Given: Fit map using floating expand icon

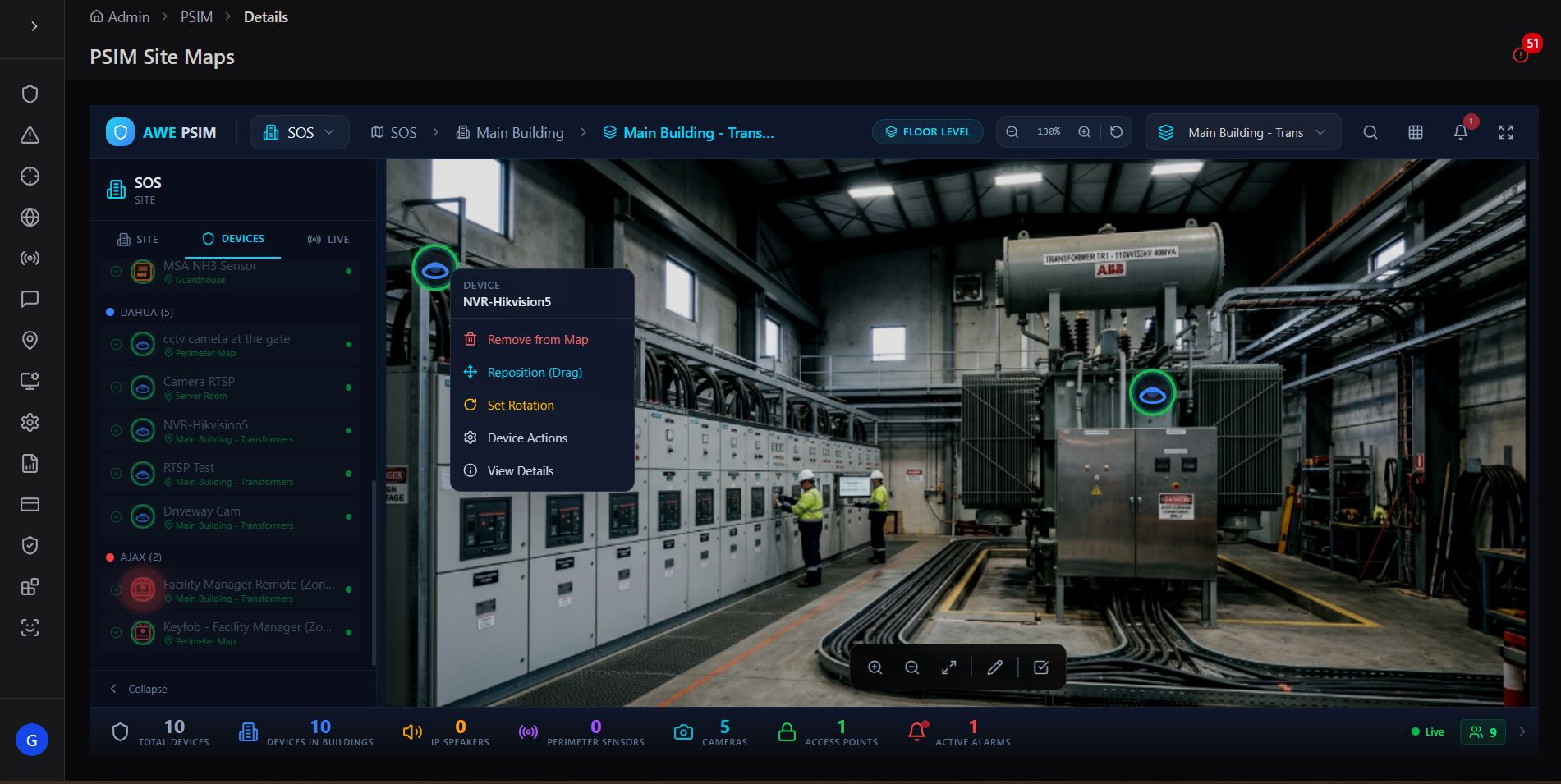Looking at the screenshot, I should [949, 667].
